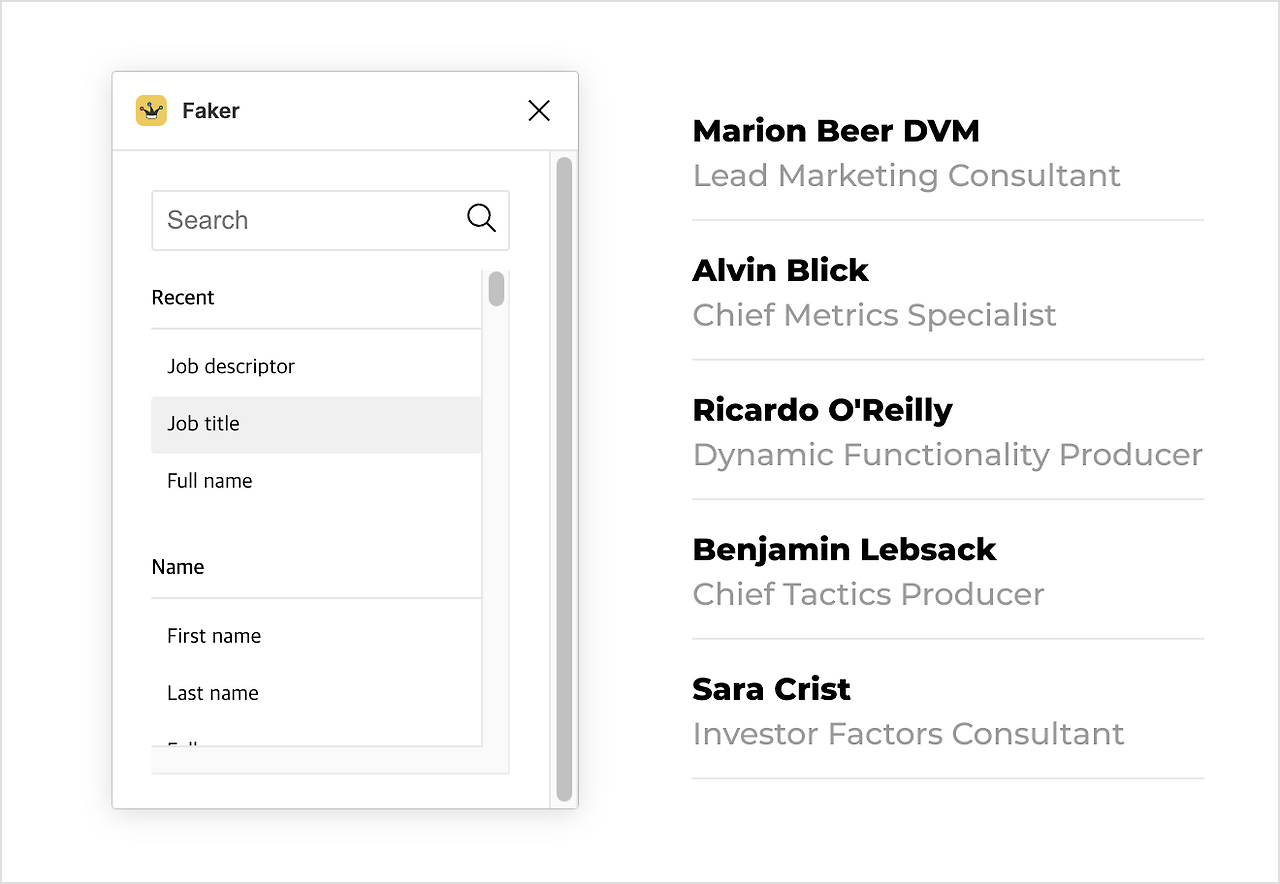The image size is (1280, 884).
Task: Click the Name category header
Action: coord(178,567)
